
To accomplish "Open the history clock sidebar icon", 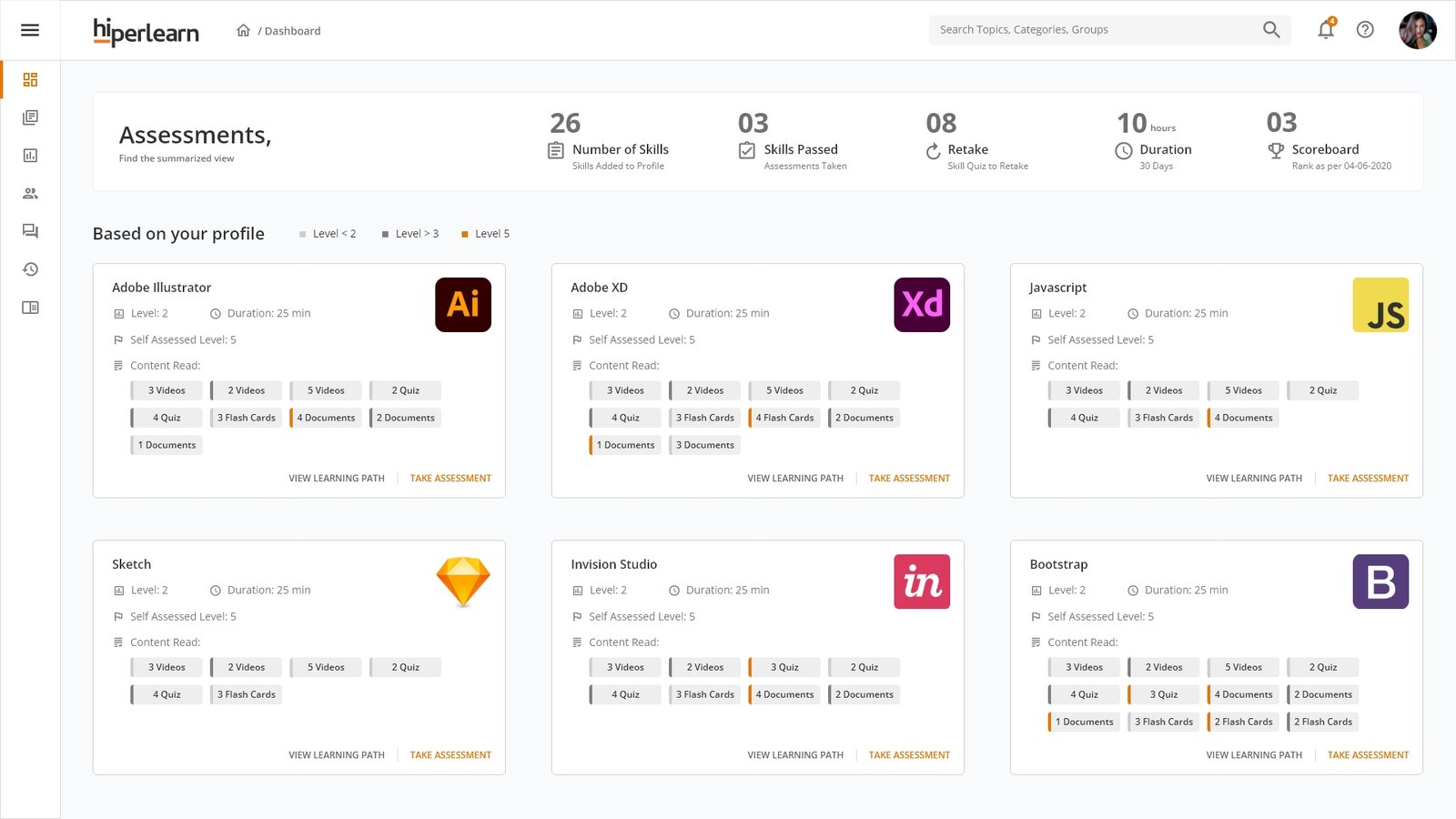I will coord(30,269).
